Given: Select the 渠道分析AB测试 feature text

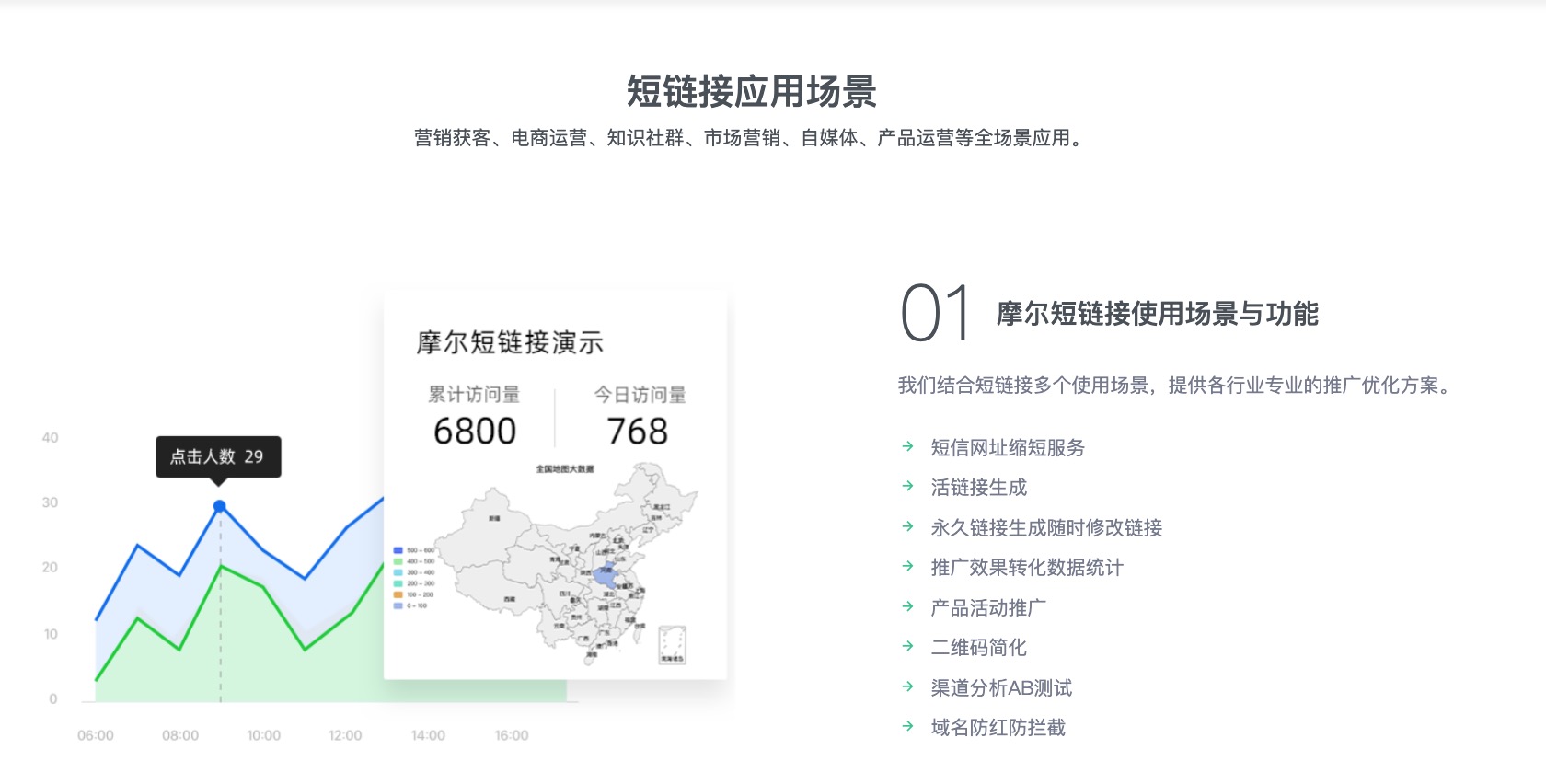Looking at the screenshot, I should pyautogui.click(x=1001, y=688).
